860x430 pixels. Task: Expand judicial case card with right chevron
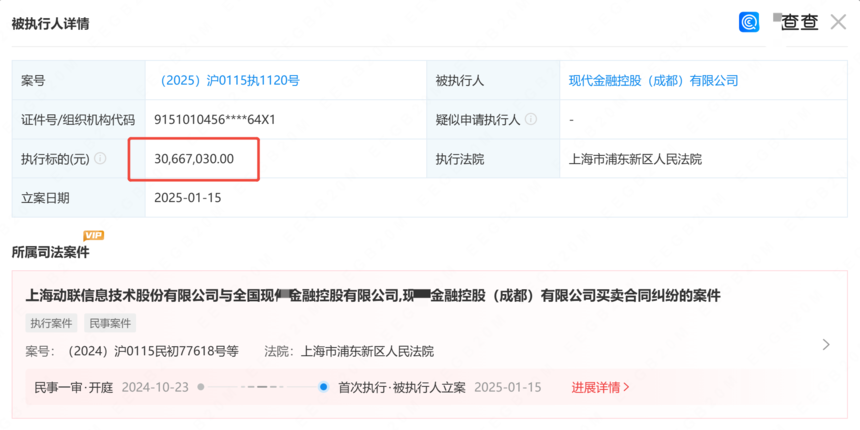pos(826,344)
